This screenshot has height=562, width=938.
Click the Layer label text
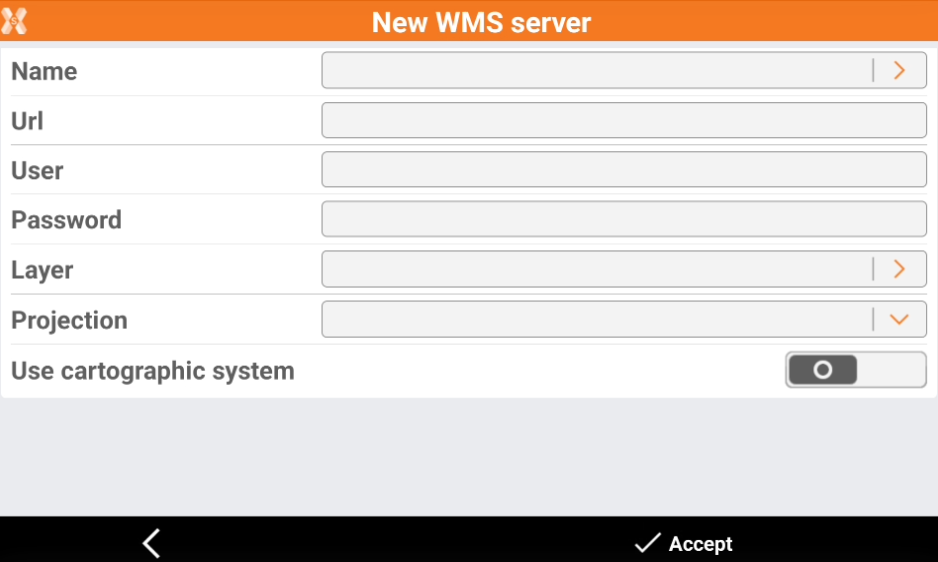[42, 270]
